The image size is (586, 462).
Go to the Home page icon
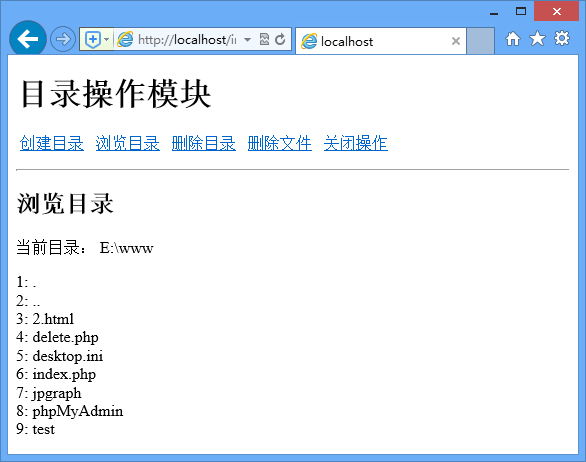pos(513,38)
